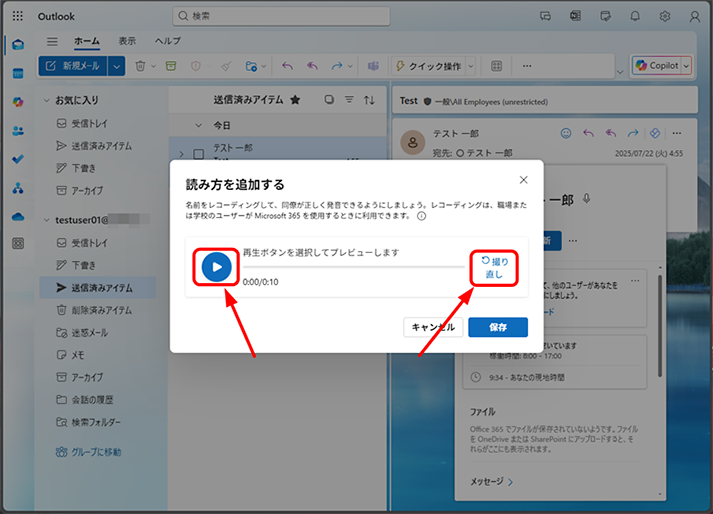Open 削除済みアイテム folder
Viewport: 713px width, 514px height.
click(x=101, y=310)
